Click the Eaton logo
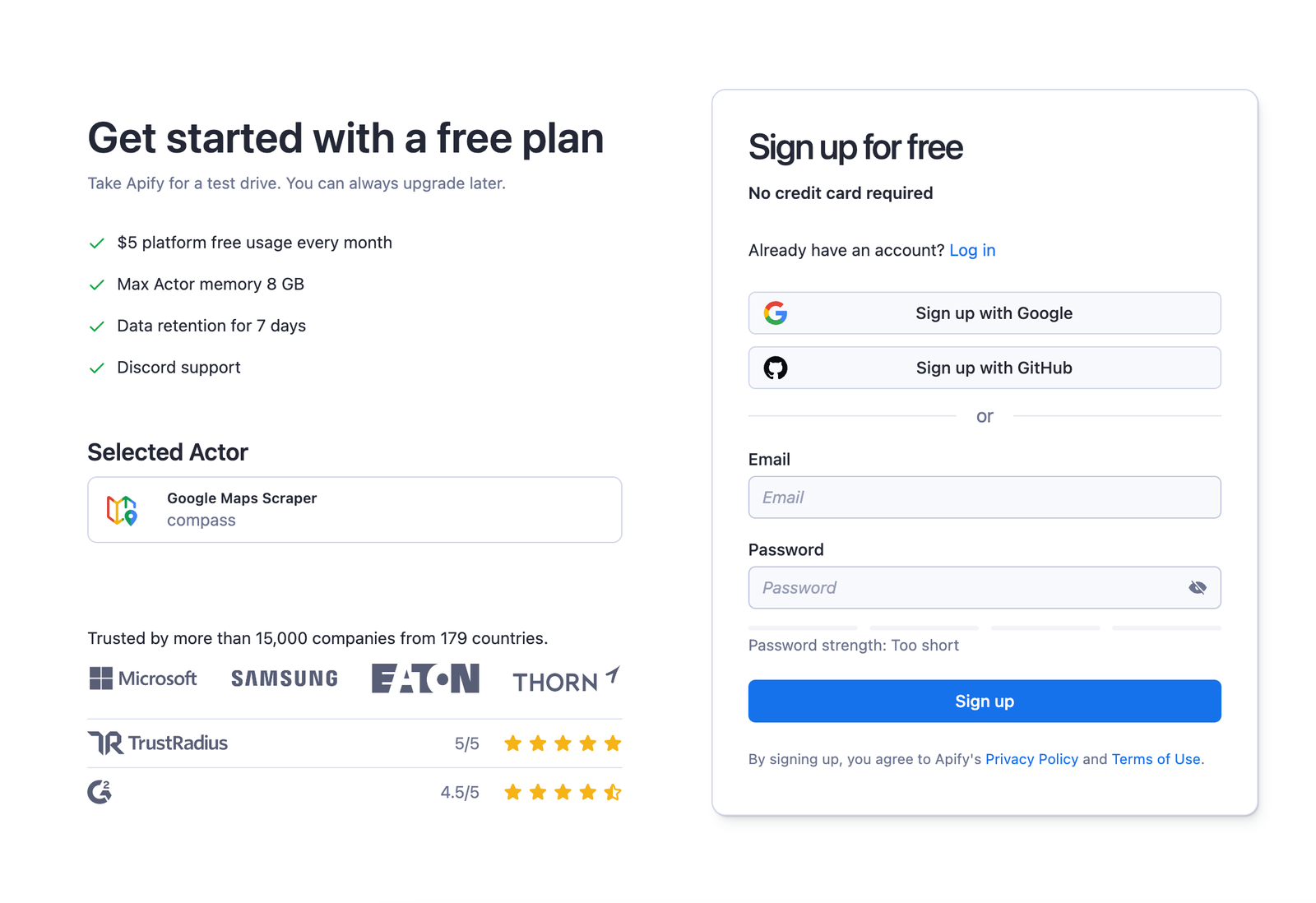 425,678
